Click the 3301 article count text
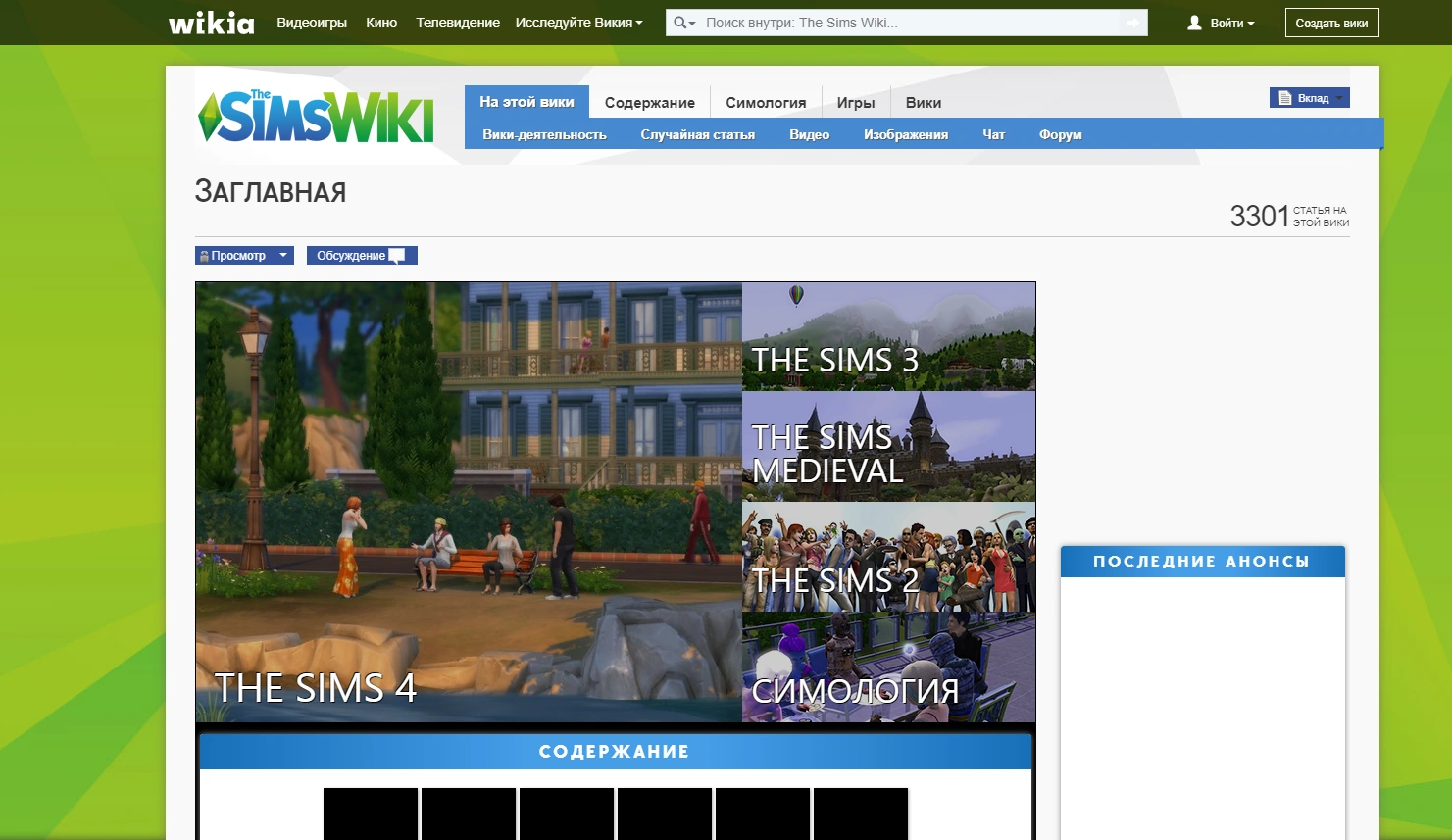Screen dimensions: 1452x840 coord(1260,216)
